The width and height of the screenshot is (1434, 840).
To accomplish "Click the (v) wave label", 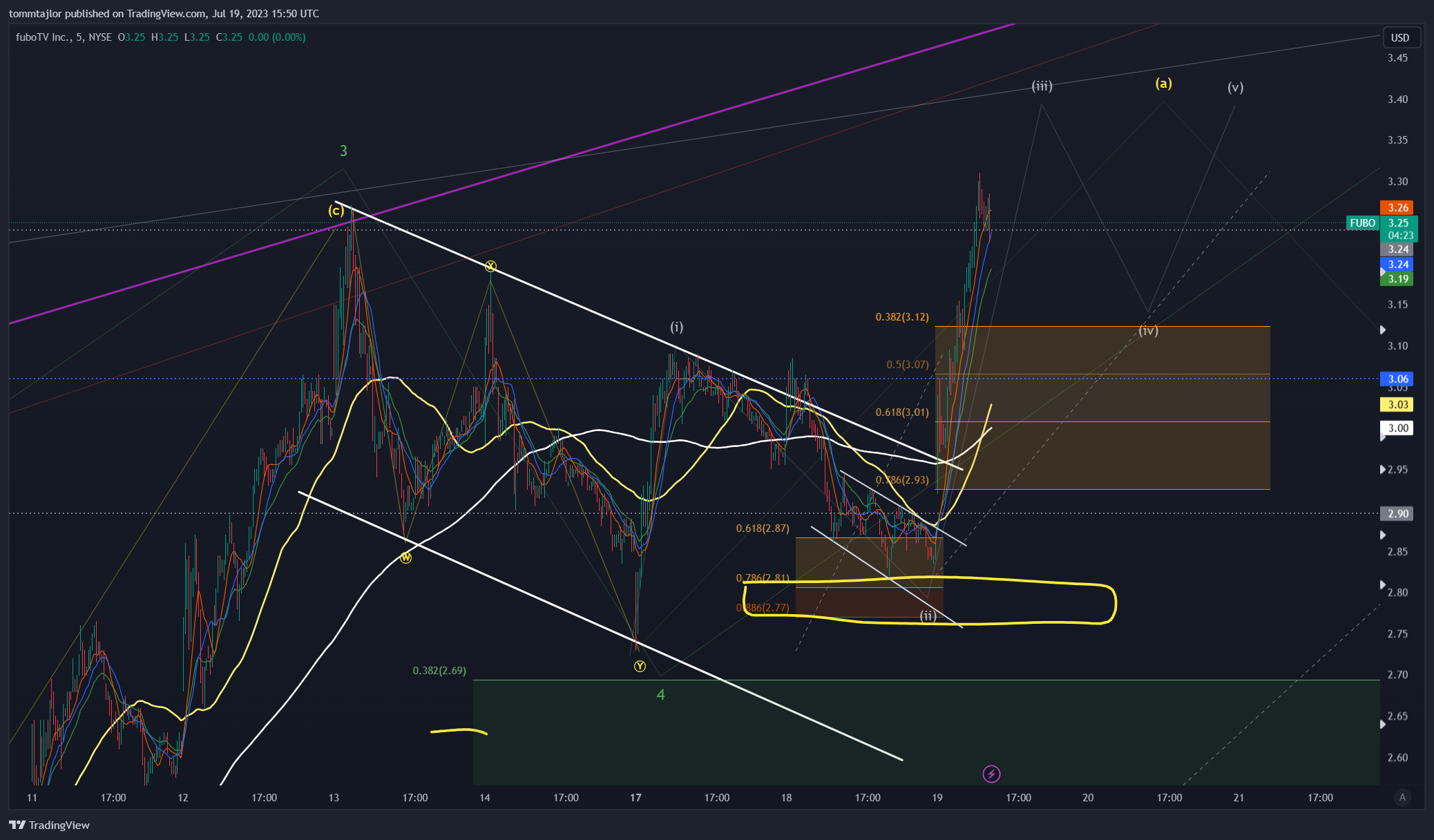I will (x=1235, y=88).
